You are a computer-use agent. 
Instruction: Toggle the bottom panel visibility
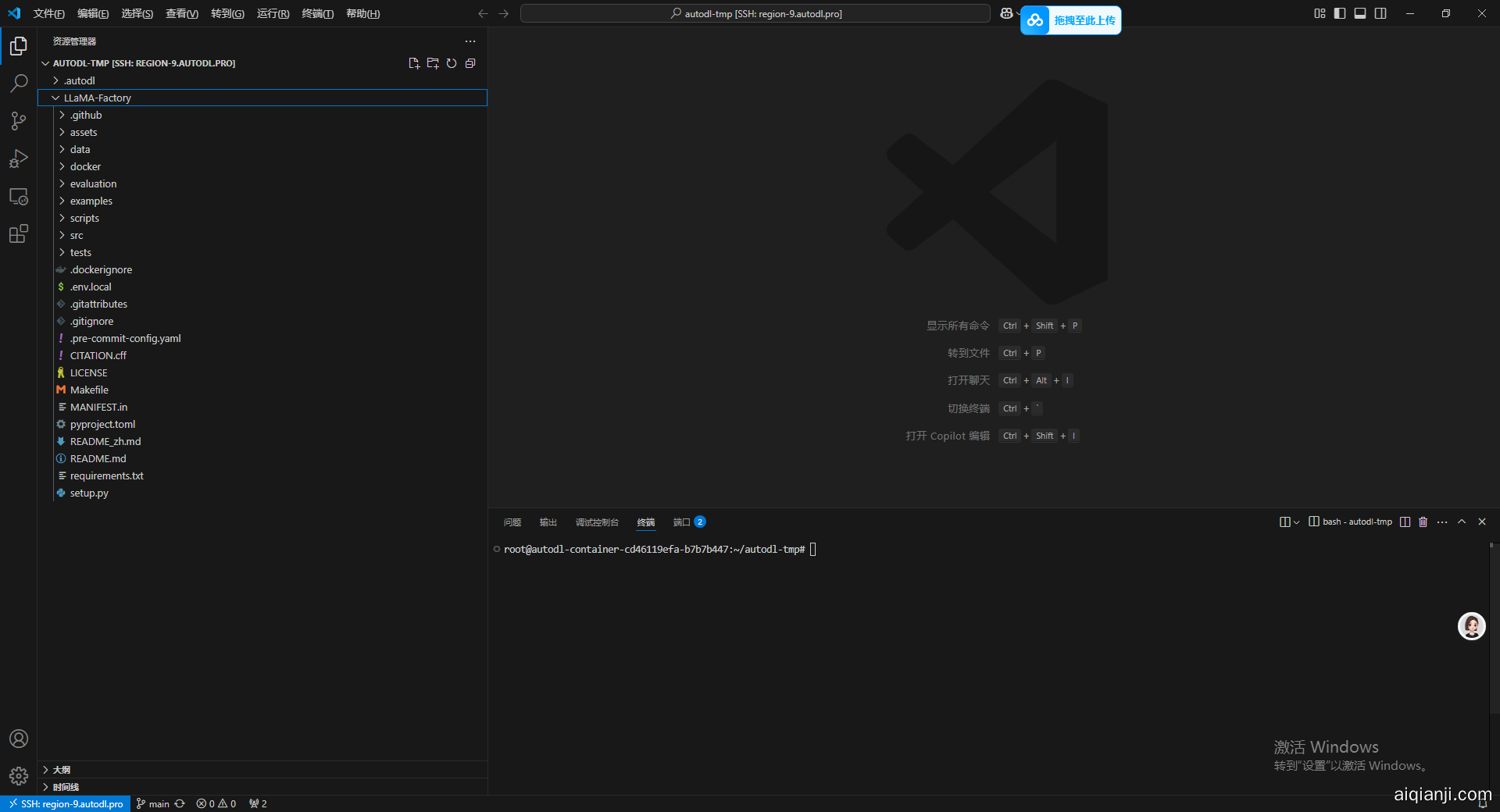(x=1360, y=13)
